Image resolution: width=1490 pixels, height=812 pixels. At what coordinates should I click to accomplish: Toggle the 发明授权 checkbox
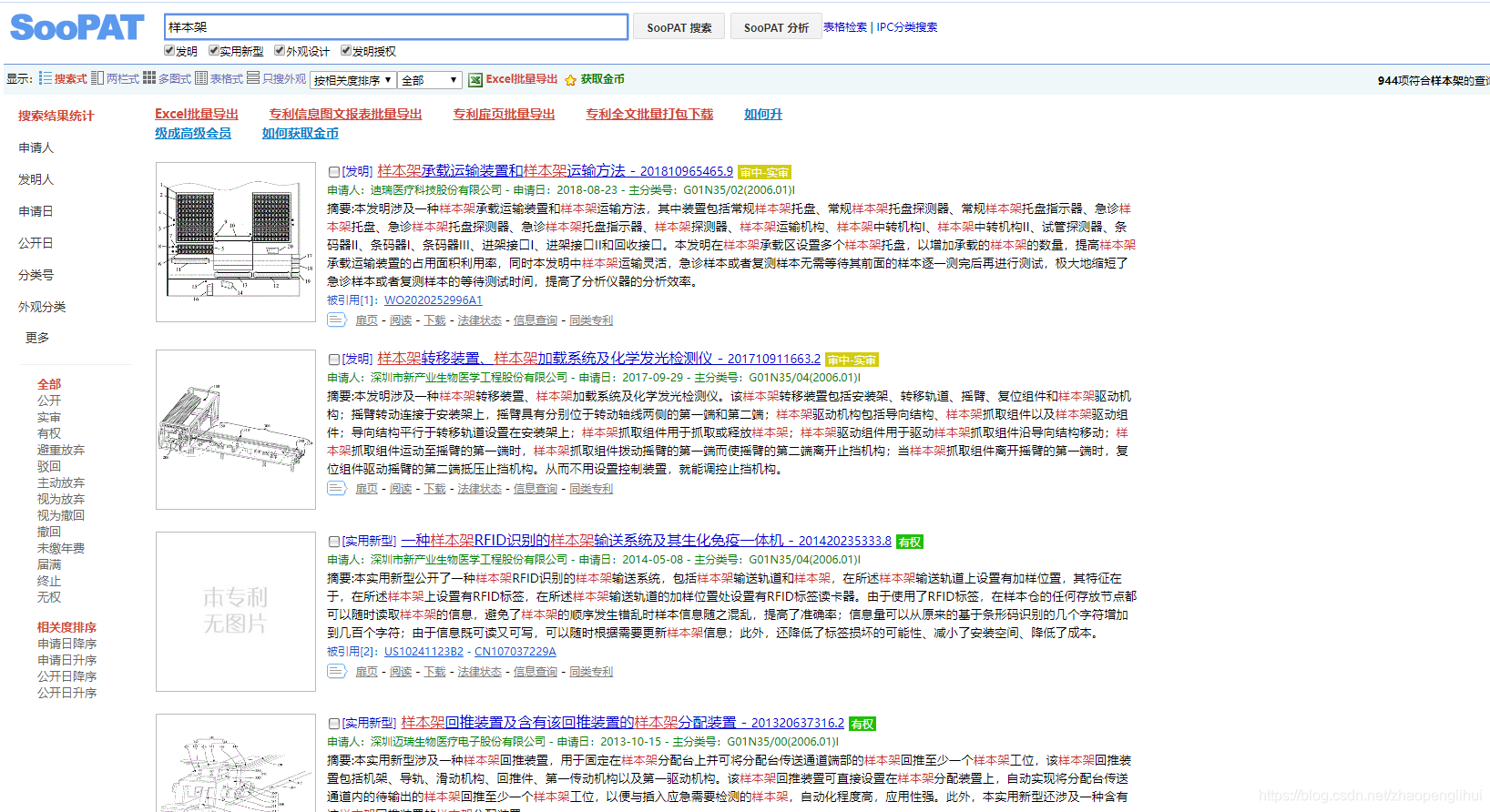[346, 51]
